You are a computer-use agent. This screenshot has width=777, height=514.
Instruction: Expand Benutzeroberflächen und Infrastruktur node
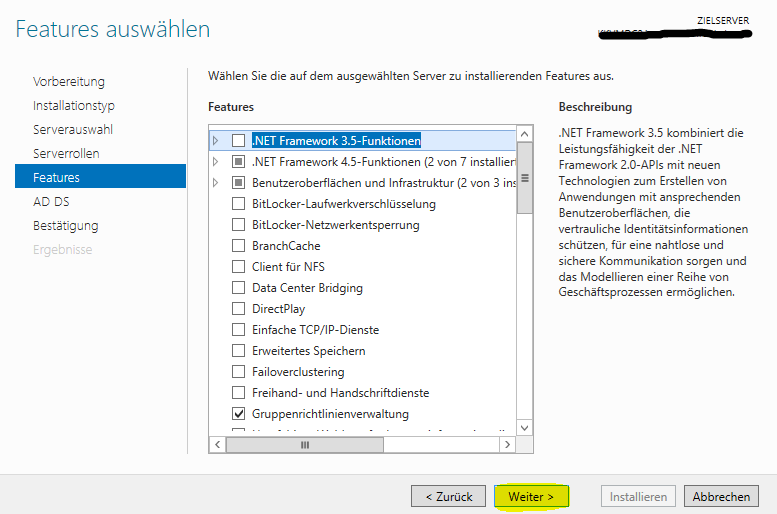click(x=216, y=183)
